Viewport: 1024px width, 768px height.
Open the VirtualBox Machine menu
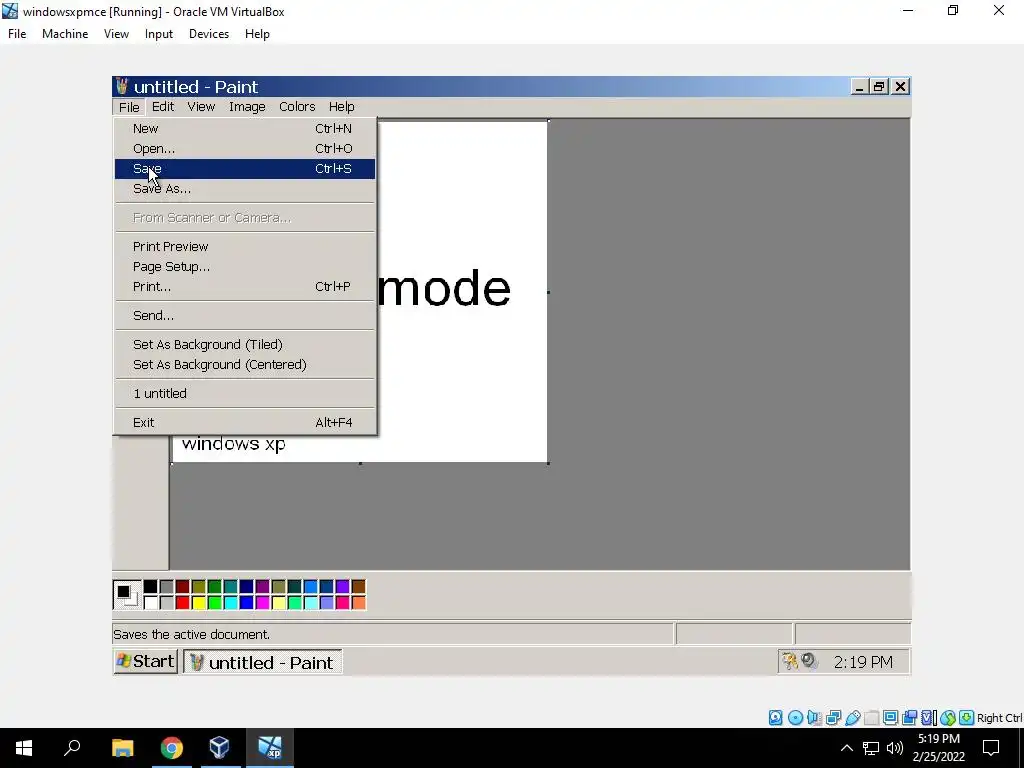tap(65, 34)
